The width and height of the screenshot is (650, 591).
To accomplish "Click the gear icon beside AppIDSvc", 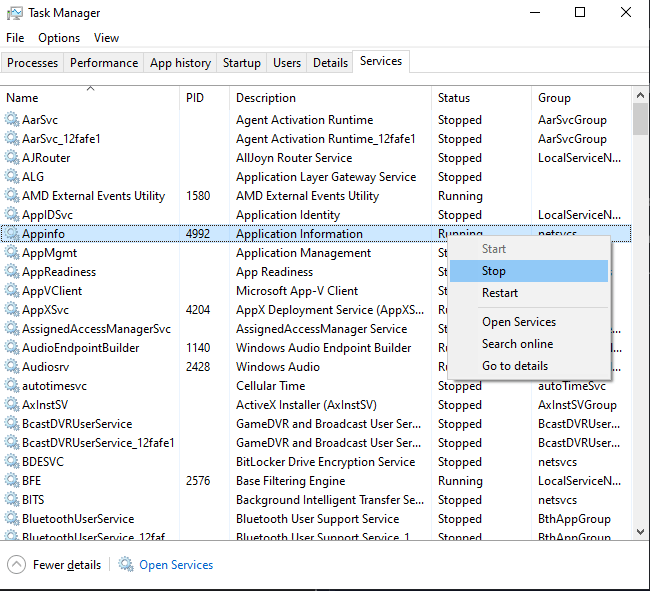I will click(12, 215).
